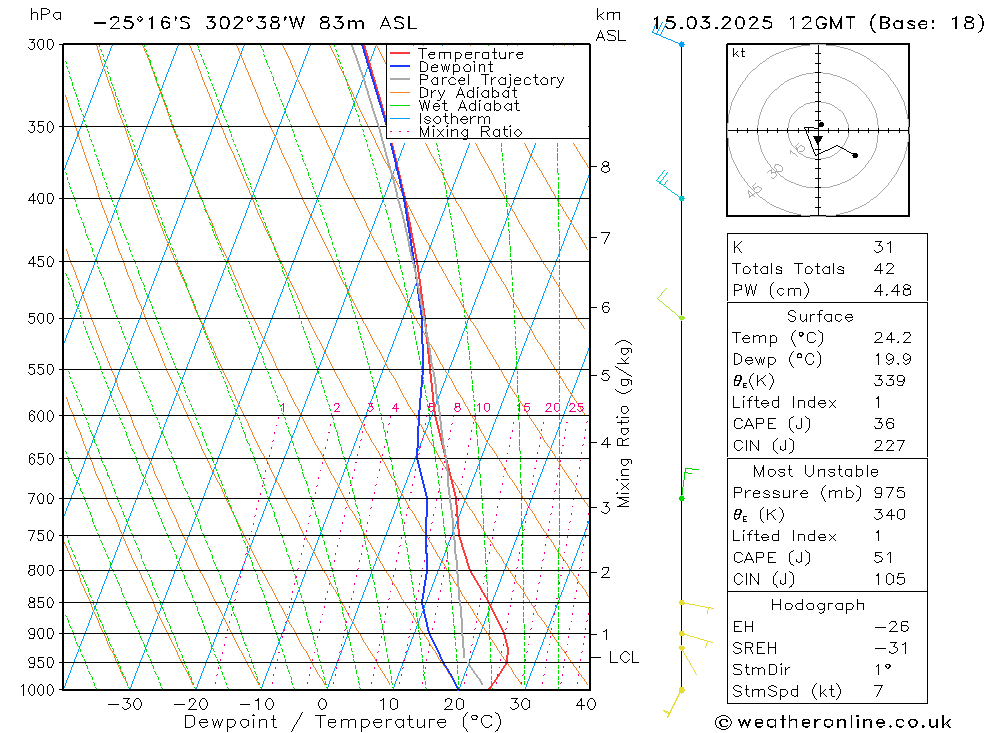Click the location coordinates header text
Screen dimensions: 1000x733
tap(254, 23)
